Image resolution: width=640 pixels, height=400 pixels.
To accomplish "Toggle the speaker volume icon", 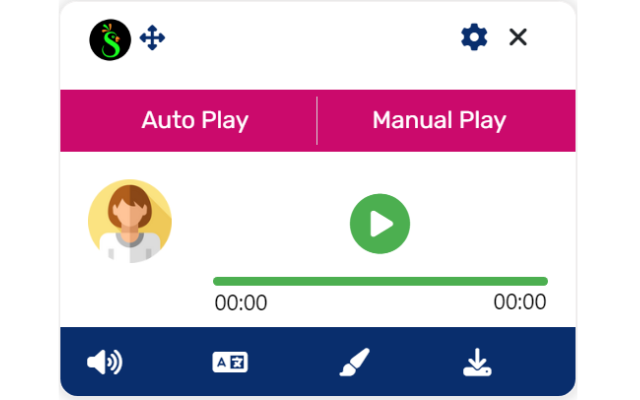I will point(105,362).
